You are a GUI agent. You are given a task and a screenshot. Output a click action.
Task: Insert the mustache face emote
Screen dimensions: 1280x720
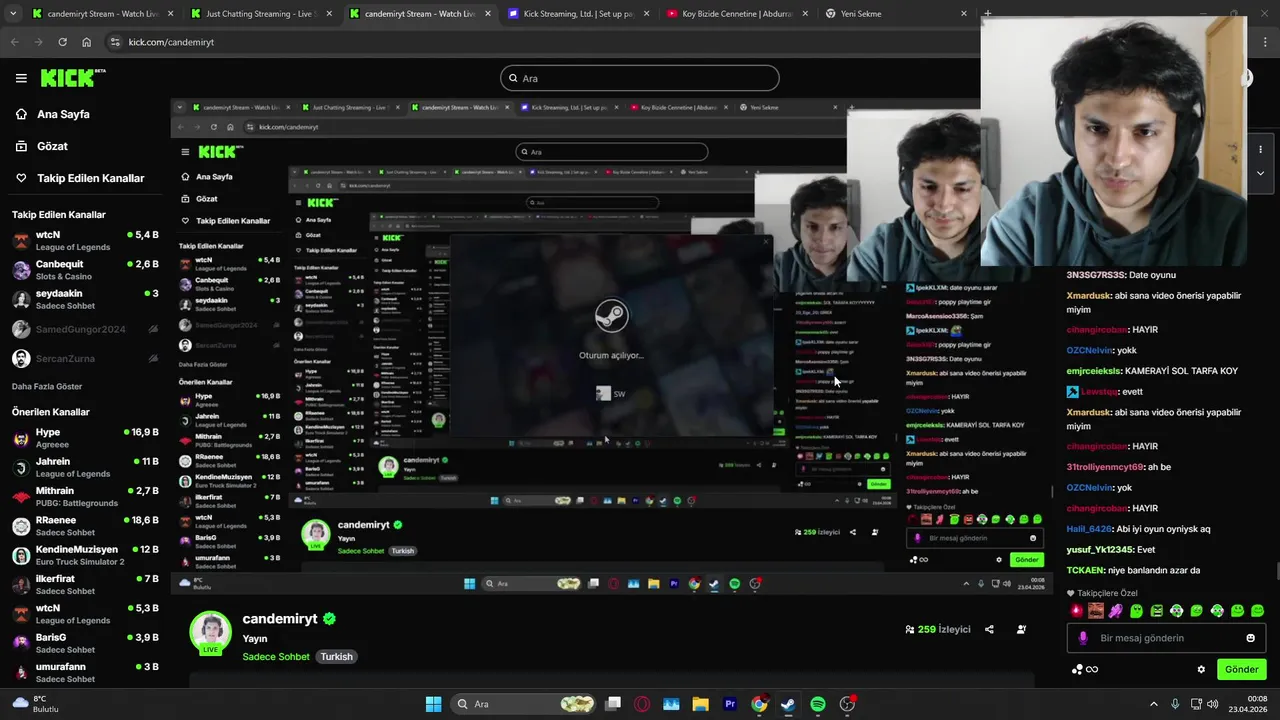click(1096, 611)
